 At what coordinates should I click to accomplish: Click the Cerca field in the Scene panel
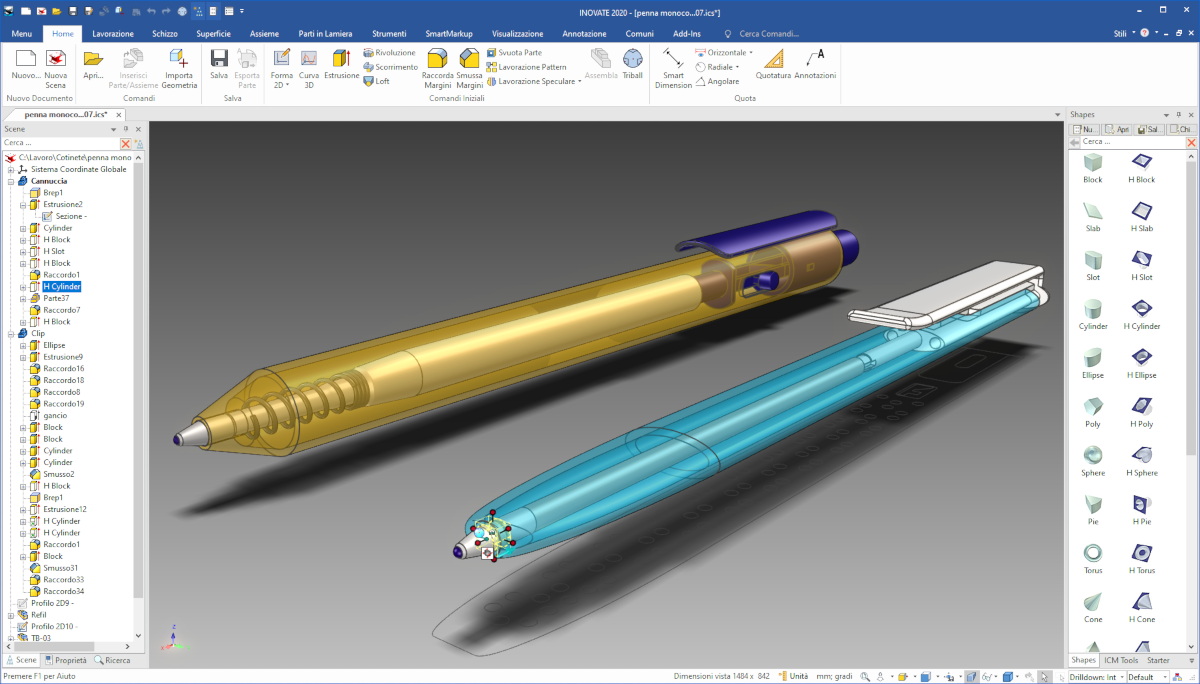click(60, 143)
